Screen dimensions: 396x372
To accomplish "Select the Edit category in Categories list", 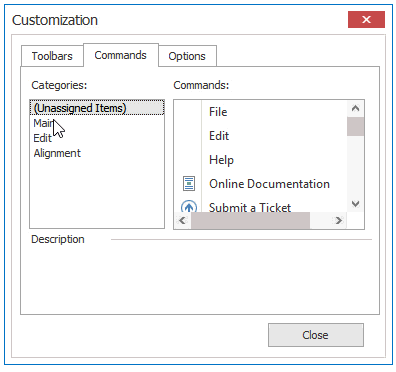I will click(97, 138).
